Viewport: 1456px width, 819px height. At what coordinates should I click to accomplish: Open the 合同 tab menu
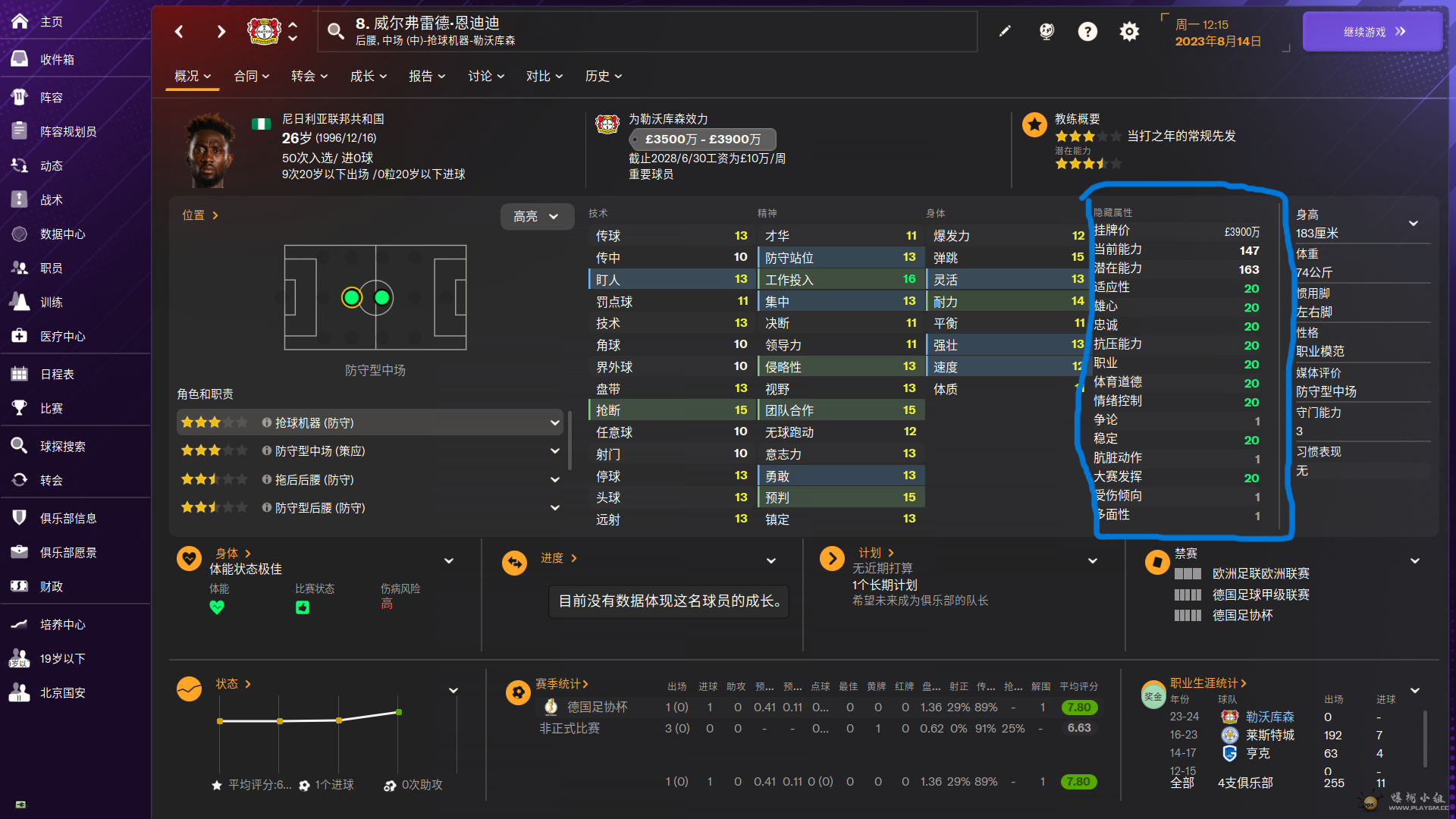coord(251,76)
